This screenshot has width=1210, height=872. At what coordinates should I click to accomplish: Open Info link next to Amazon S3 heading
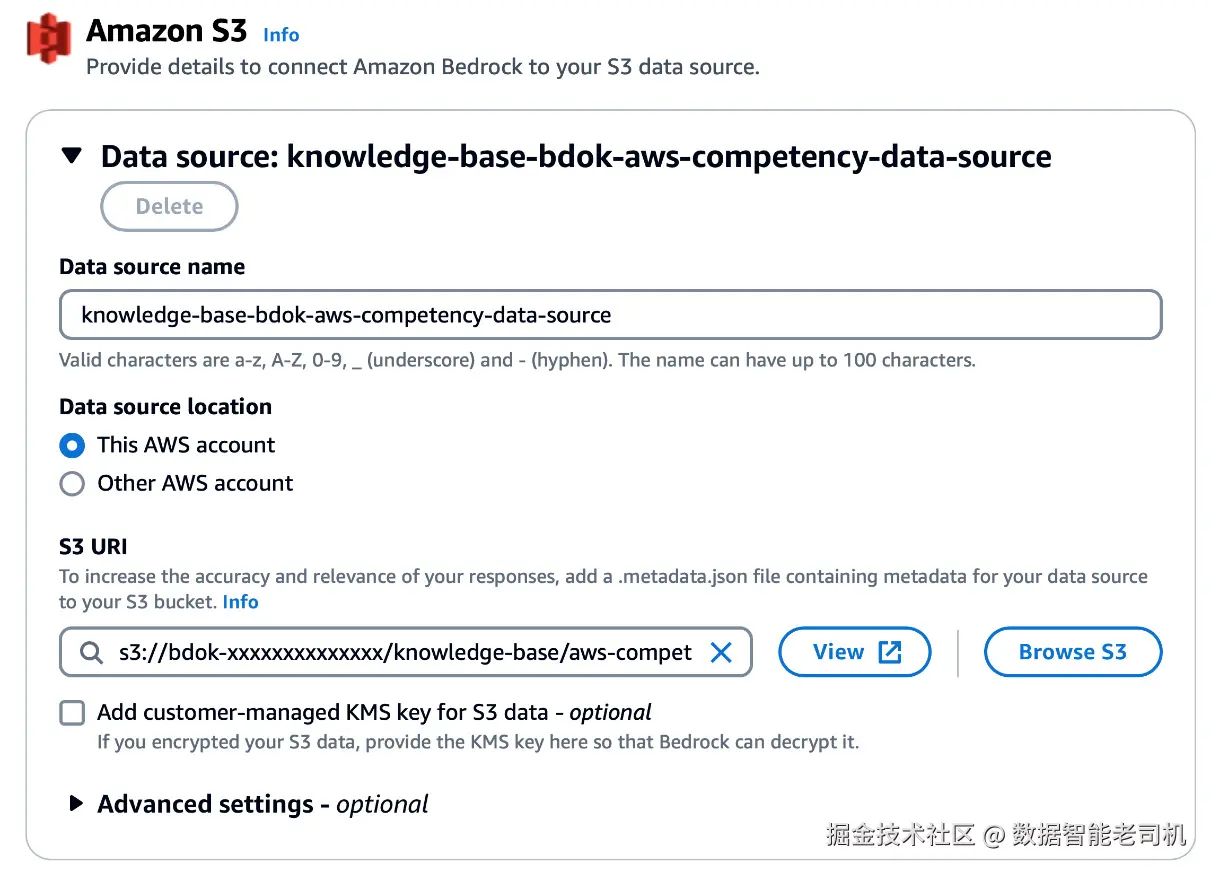tap(281, 35)
